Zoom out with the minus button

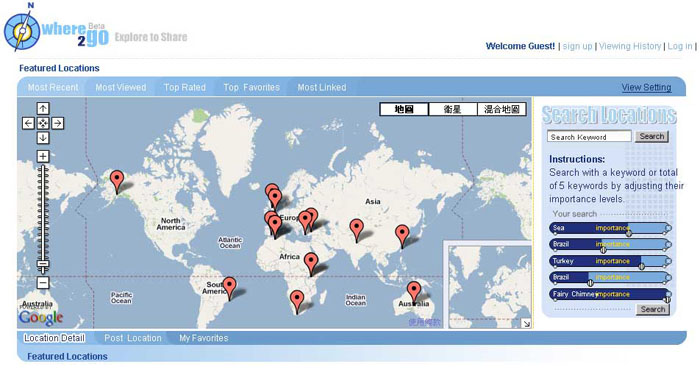point(43,282)
